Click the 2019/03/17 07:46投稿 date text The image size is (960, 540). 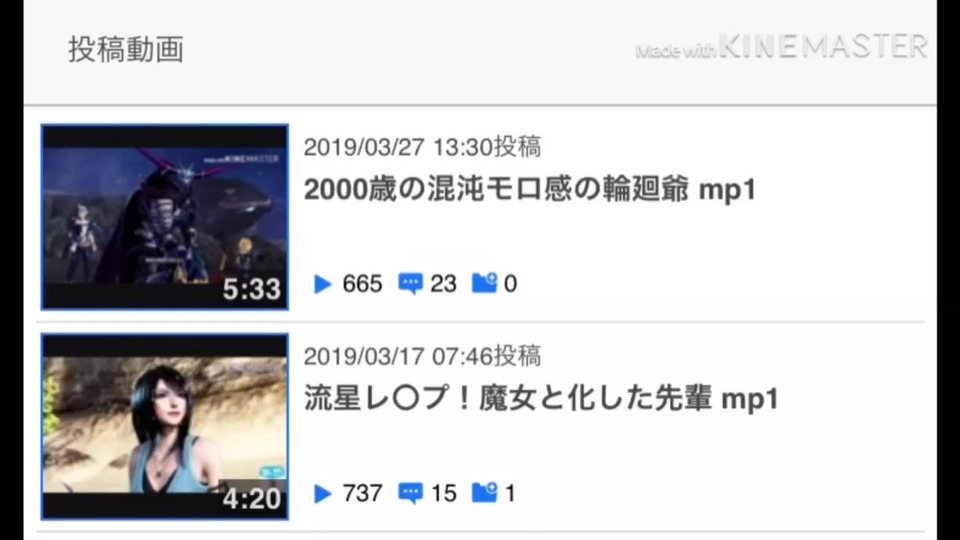[x=422, y=356]
